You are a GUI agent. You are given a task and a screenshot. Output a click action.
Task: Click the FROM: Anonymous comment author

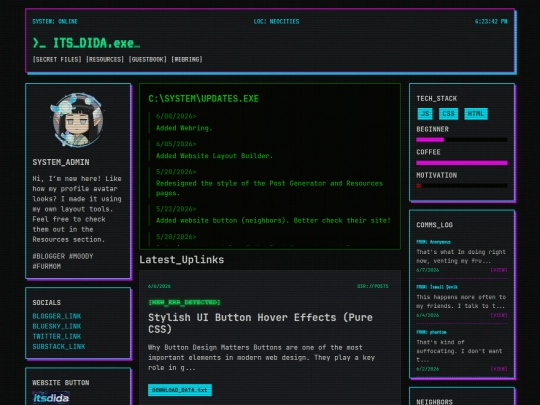click(x=433, y=242)
